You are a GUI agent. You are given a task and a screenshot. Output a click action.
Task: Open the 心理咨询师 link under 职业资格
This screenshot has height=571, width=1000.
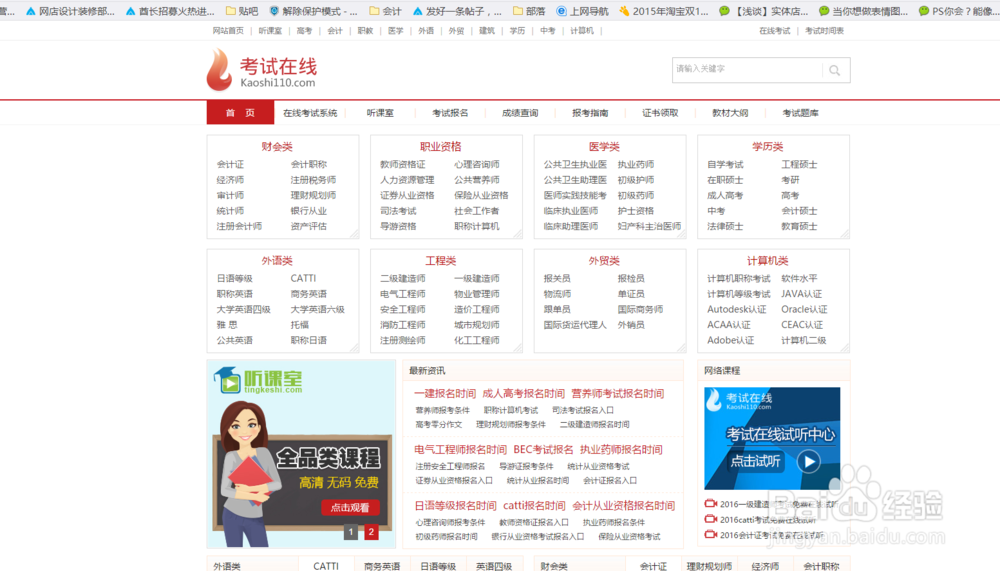click(476, 165)
